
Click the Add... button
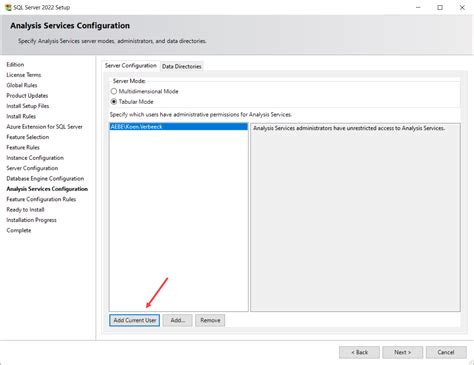pyautogui.click(x=178, y=320)
